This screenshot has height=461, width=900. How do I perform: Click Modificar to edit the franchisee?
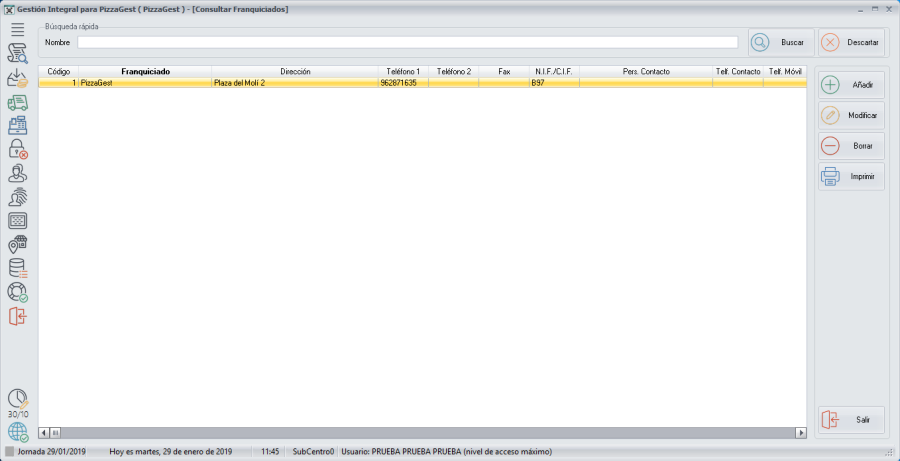(851, 115)
